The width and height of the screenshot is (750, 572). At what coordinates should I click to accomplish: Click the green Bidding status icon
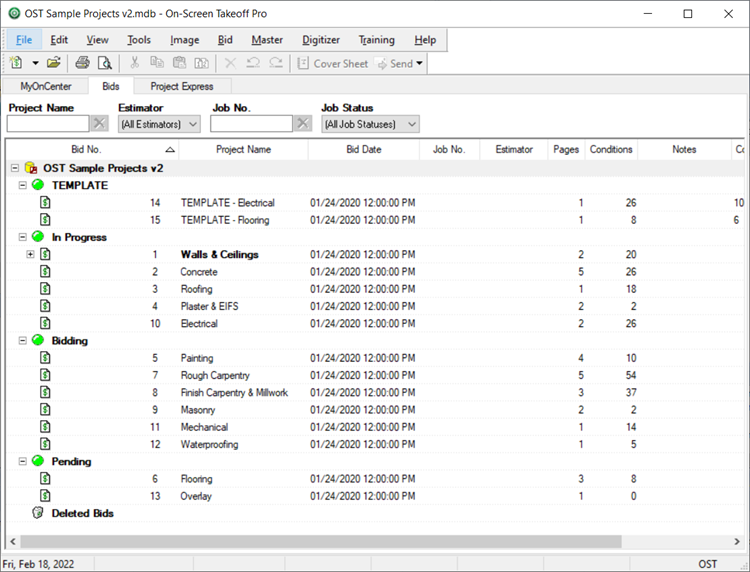click(38, 340)
